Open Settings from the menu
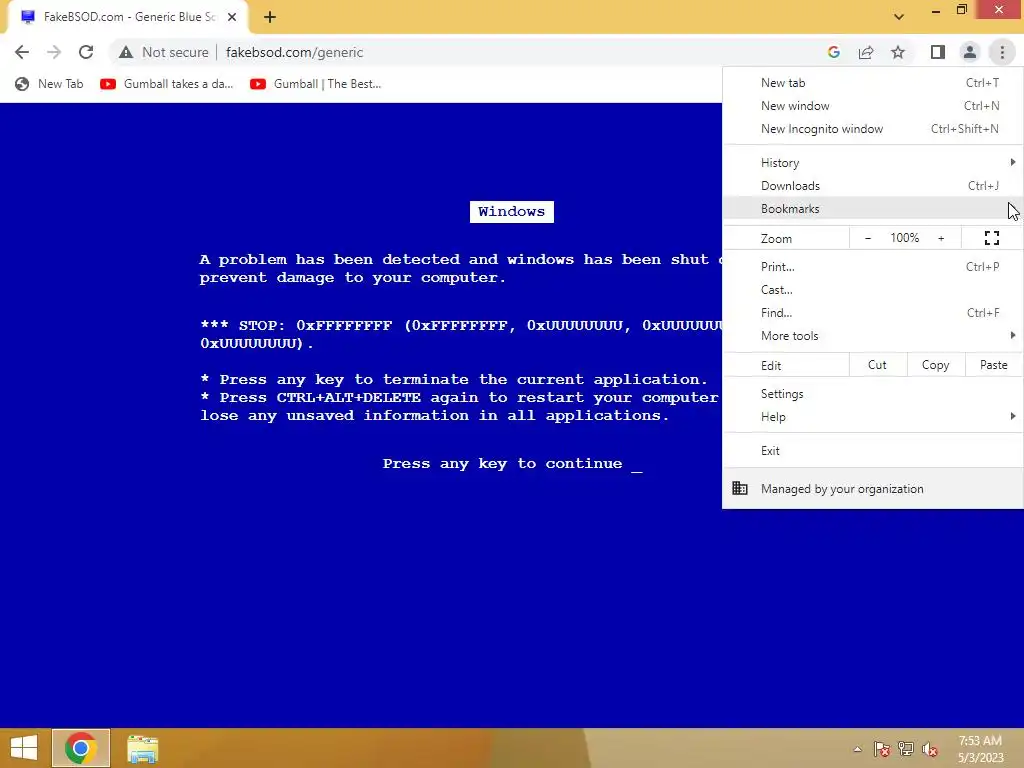1024x768 pixels. pos(872,394)
